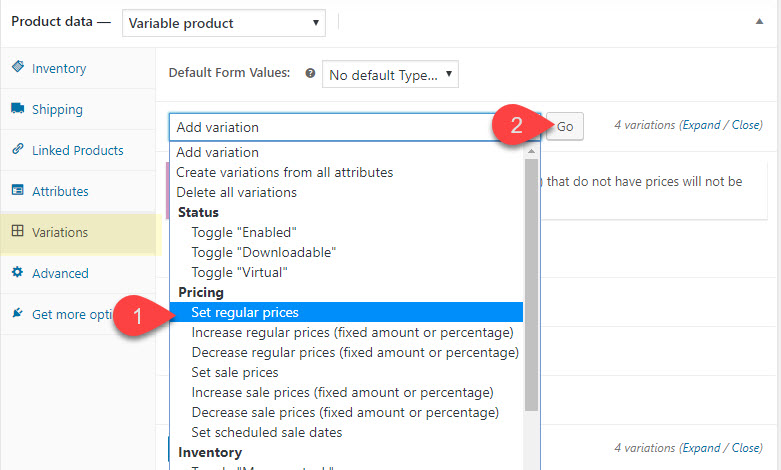The image size is (781, 470).
Task: Click the bottom Expand link
Action: pos(701,448)
